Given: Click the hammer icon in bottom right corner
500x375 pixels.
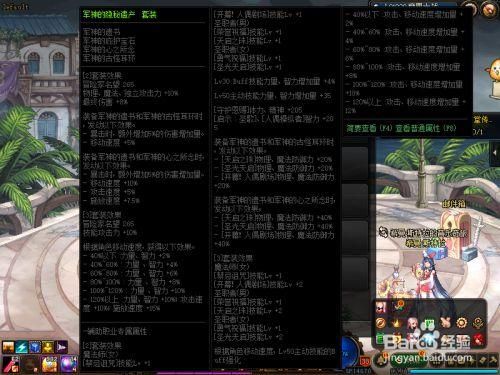Looking at the screenshot, I should point(494,360).
